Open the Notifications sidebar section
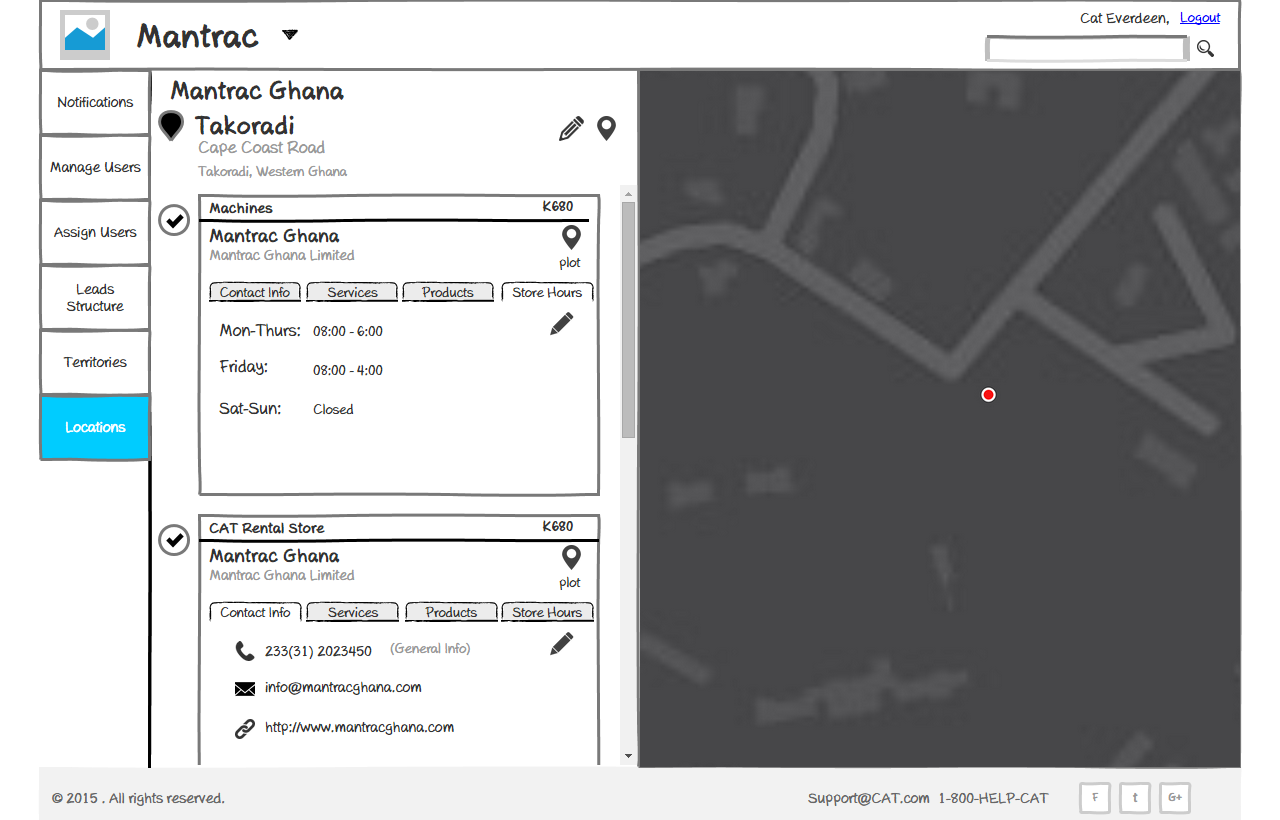 [x=95, y=102]
